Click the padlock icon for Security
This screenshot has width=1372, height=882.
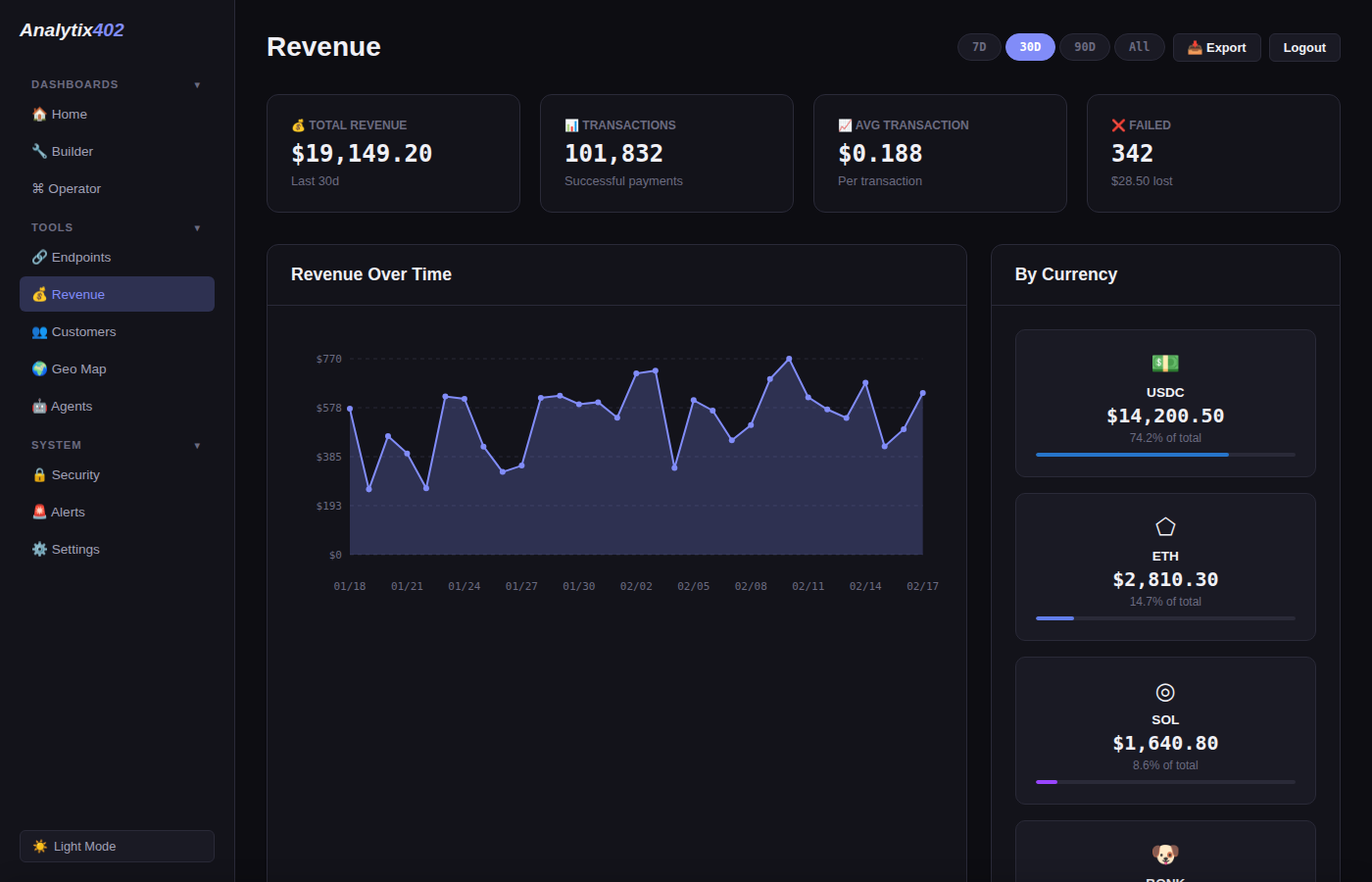(39, 475)
